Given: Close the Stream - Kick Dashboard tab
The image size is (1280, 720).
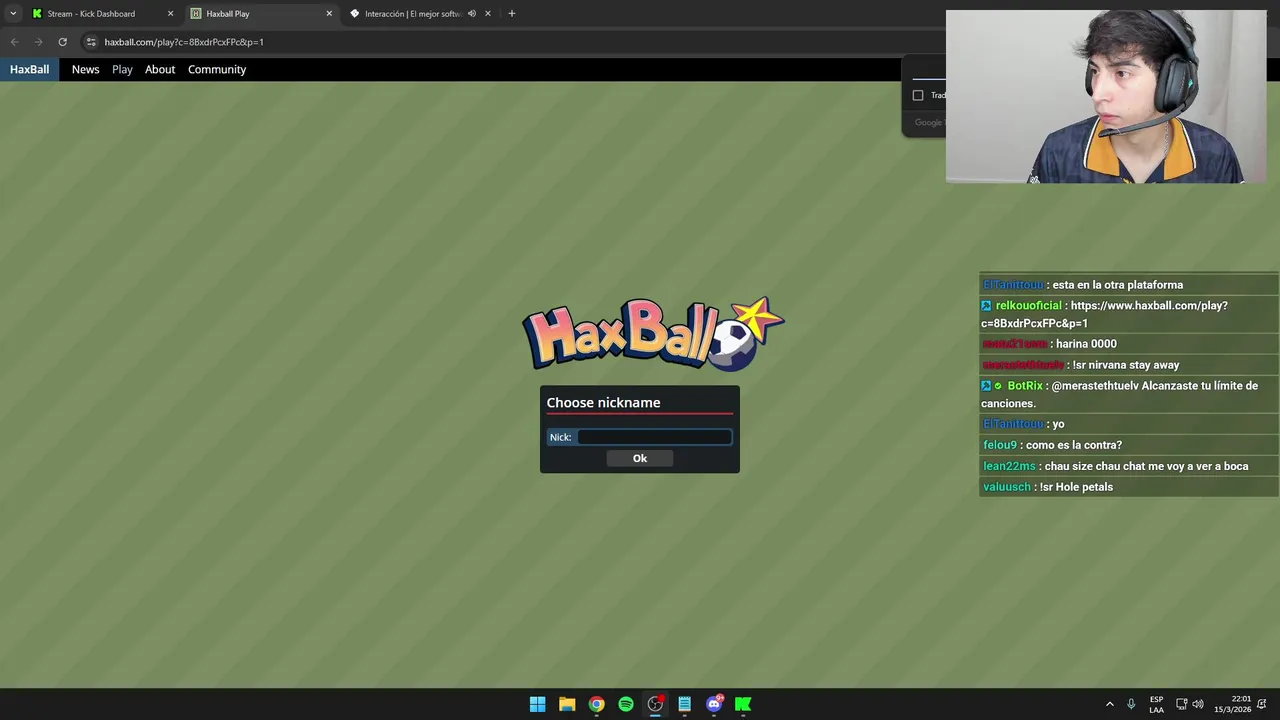Looking at the screenshot, I should coord(170,14).
